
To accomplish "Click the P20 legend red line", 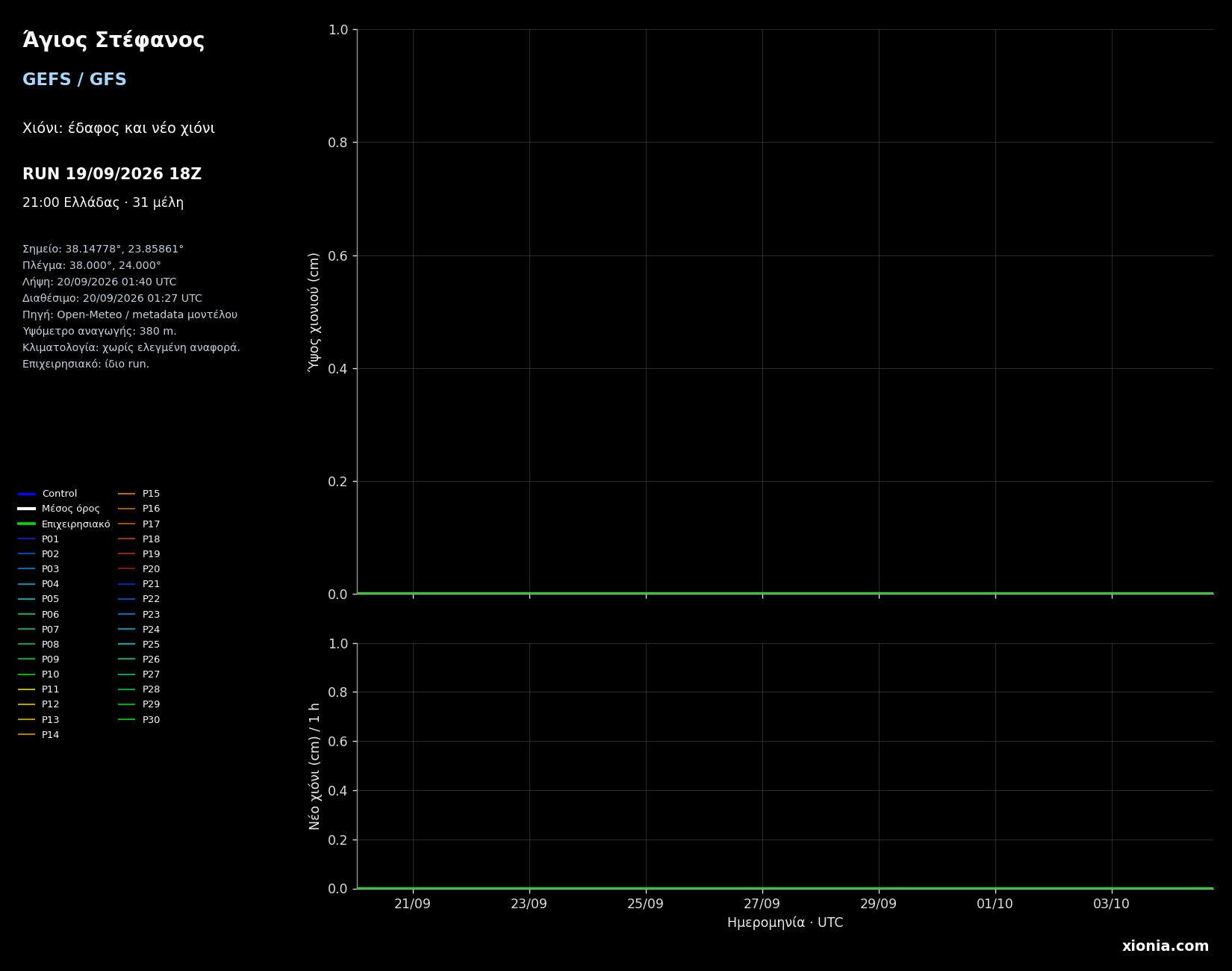I will (127, 569).
